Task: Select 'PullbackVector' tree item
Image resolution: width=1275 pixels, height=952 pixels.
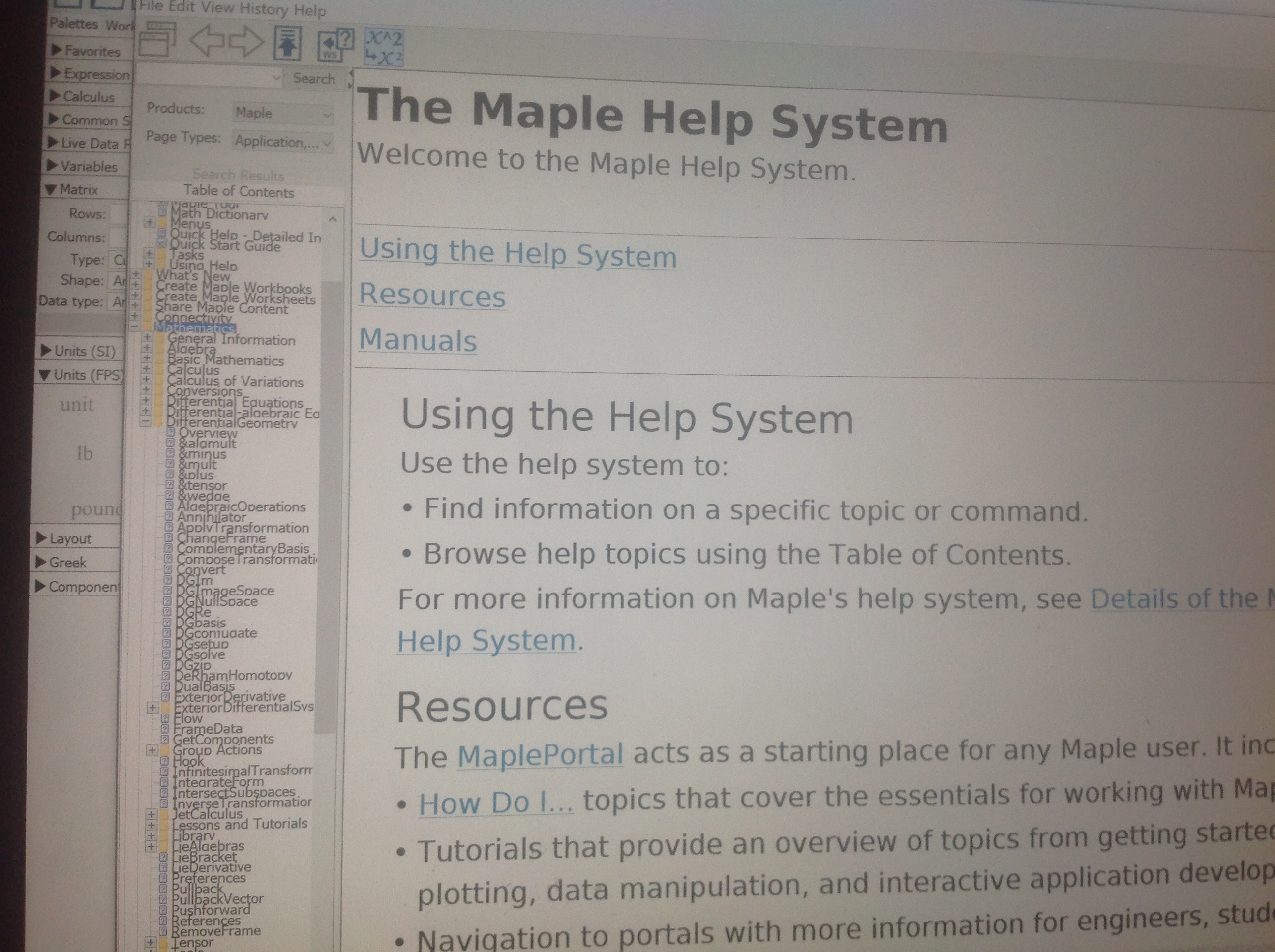Action: [x=217, y=899]
